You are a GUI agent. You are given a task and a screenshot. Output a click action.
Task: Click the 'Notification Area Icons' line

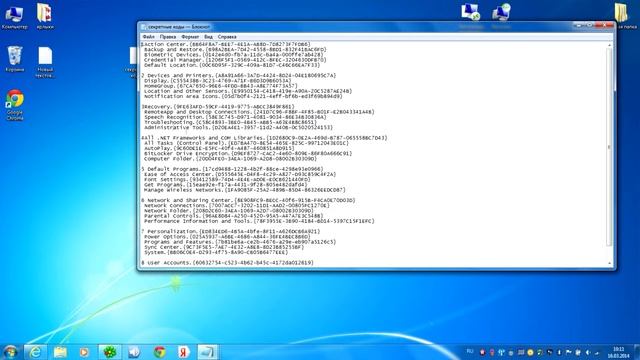click(243, 96)
